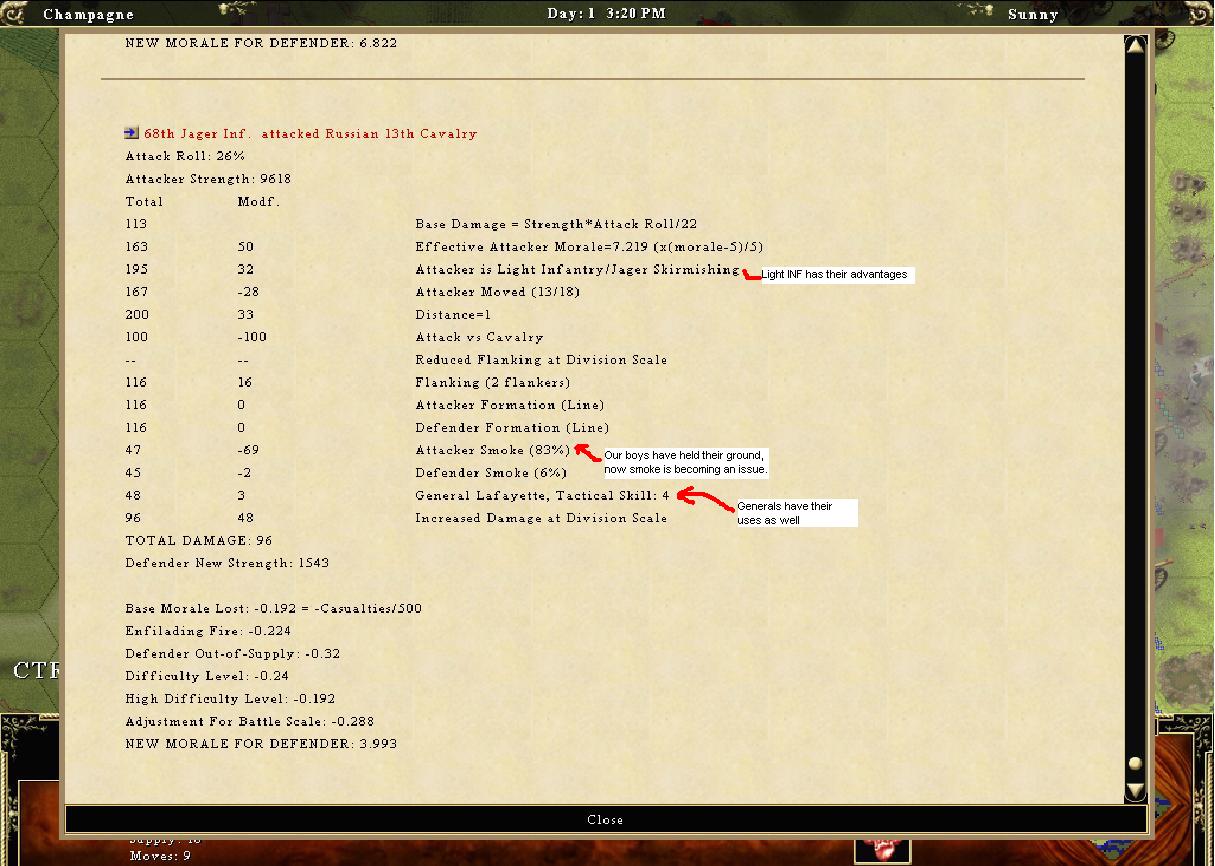Click the 'TOTAL DAMAGE: 96' line
The image size is (1215, 866).
point(198,541)
